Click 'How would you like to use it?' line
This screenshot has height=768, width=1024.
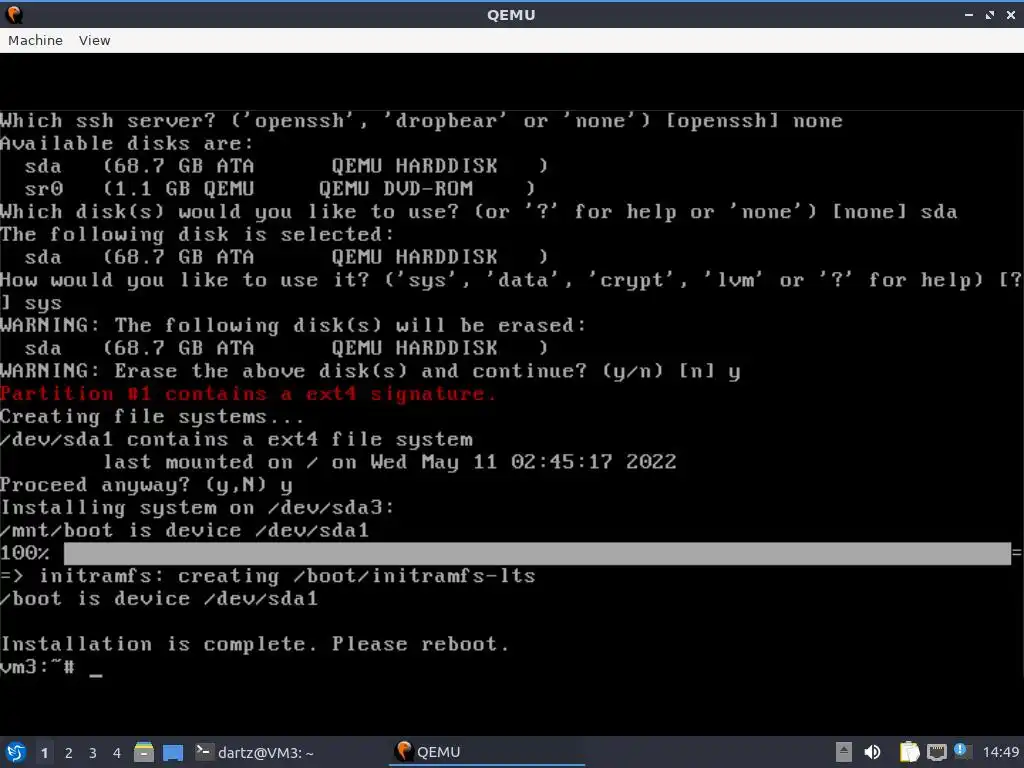(511, 291)
